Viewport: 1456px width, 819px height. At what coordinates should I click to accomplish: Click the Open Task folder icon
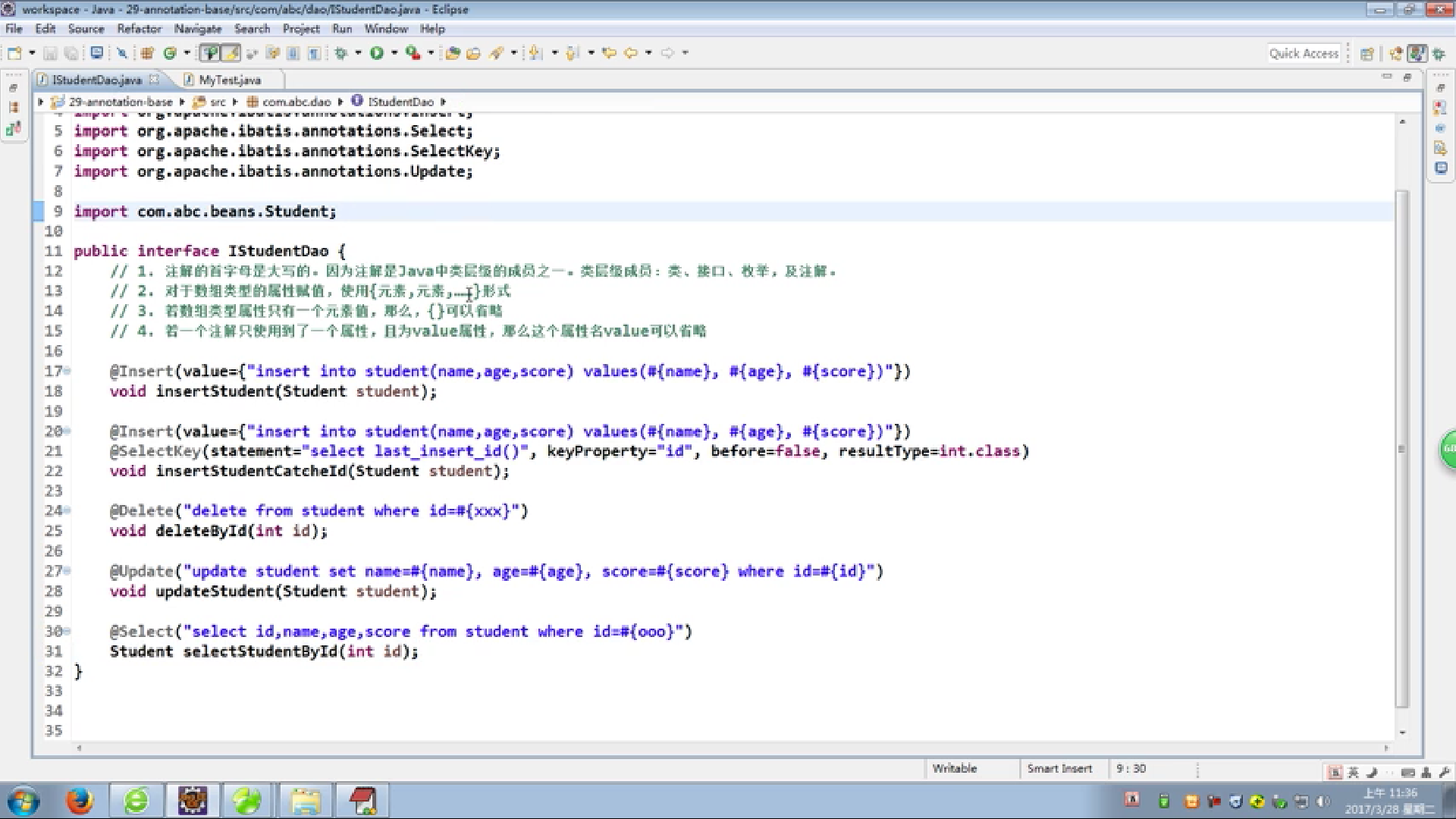[474, 53]
